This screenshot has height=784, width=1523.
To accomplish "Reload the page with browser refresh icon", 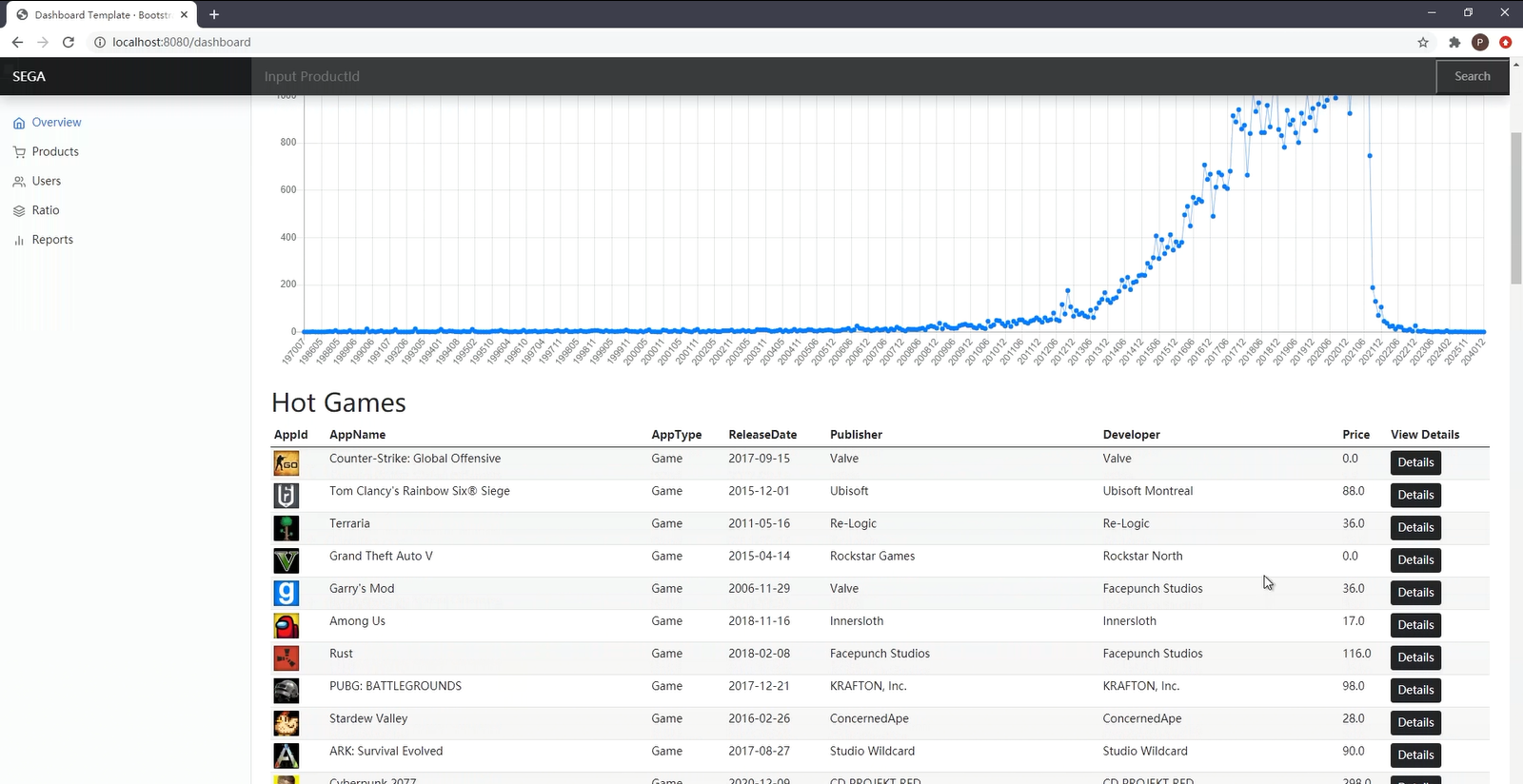I will [69, 42].
